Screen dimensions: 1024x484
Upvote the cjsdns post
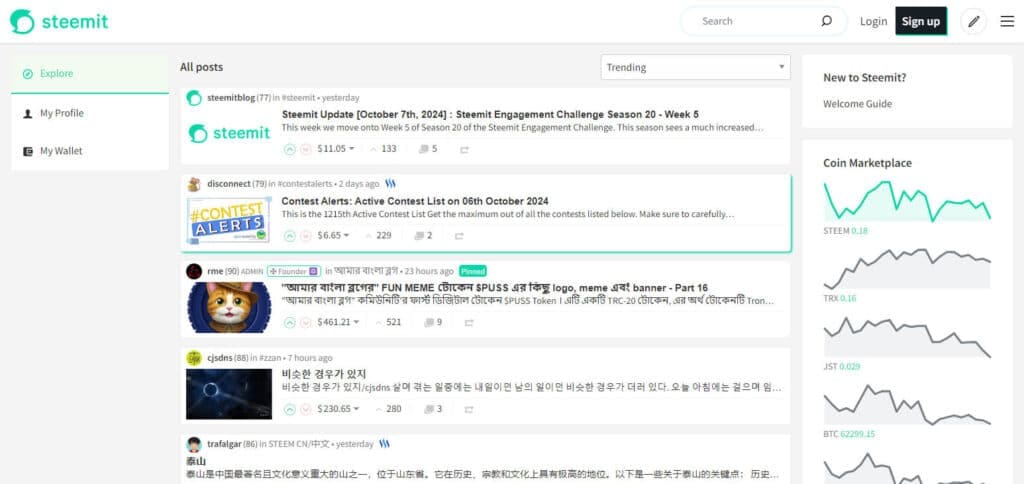coord(290,409)
